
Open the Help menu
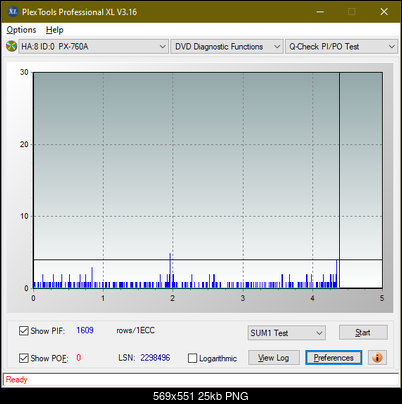pos(55,30)
